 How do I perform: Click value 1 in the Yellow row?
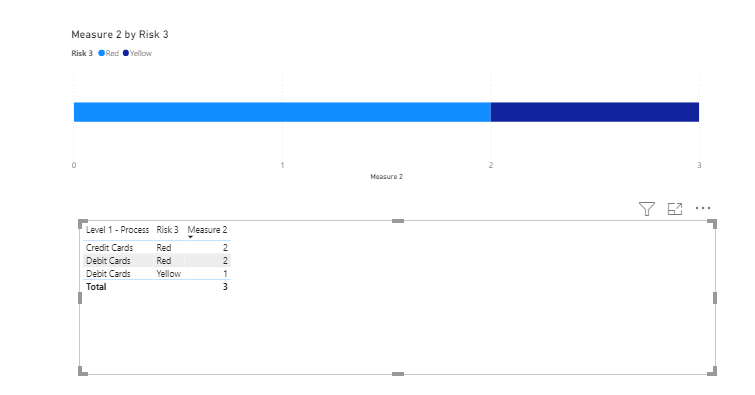tap(225, 274)
